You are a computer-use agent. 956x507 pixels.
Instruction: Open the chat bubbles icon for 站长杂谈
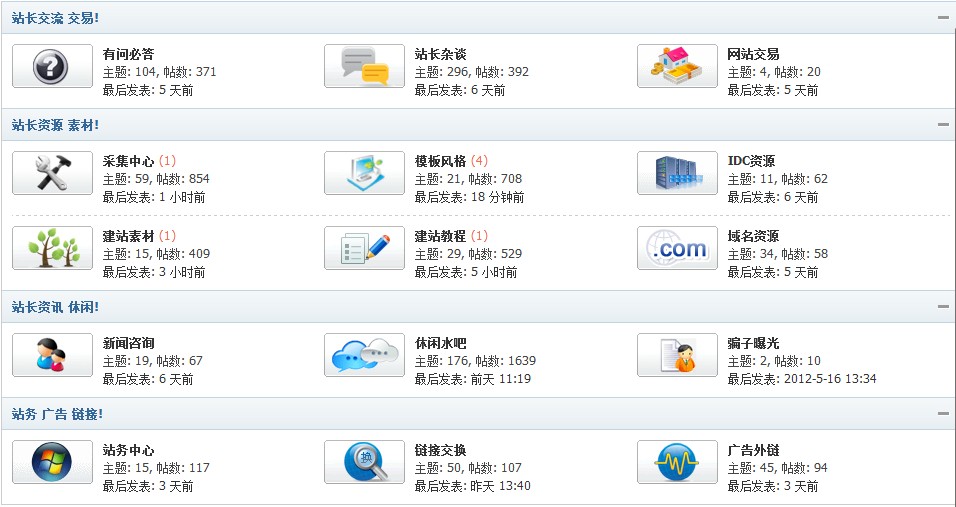coord(364,67)
